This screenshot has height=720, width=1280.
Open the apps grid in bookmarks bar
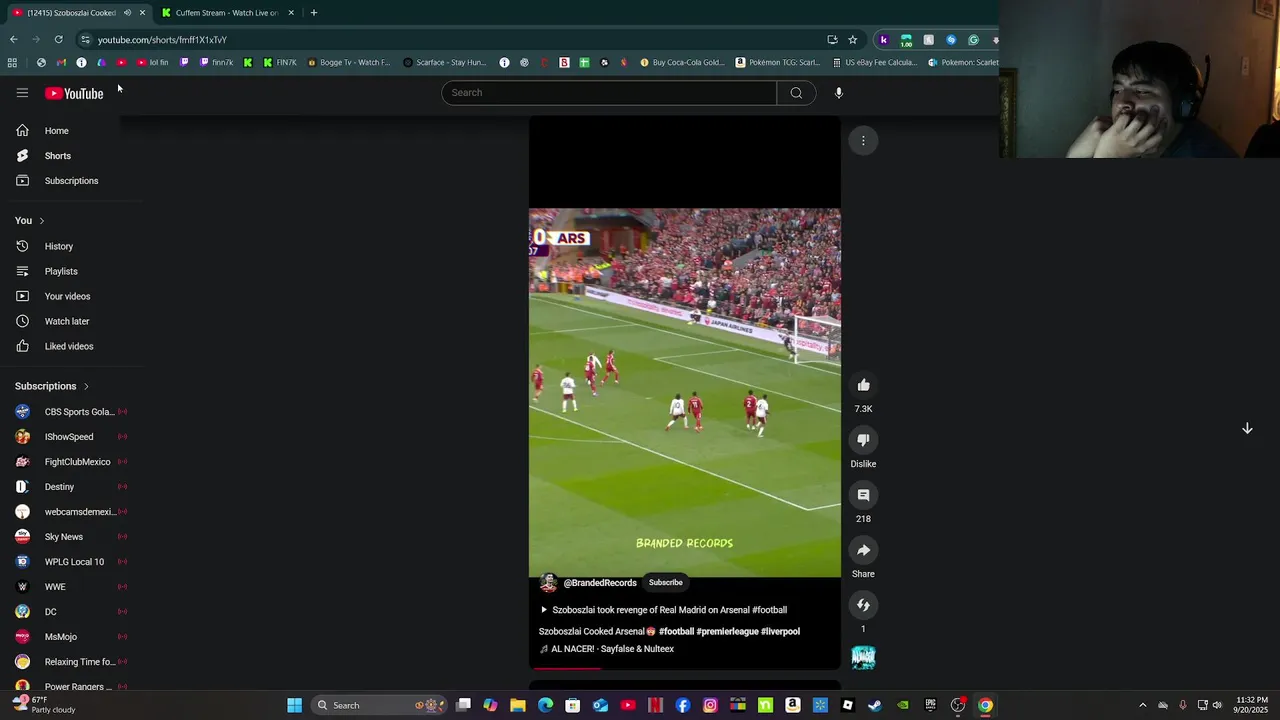point(12,62)
